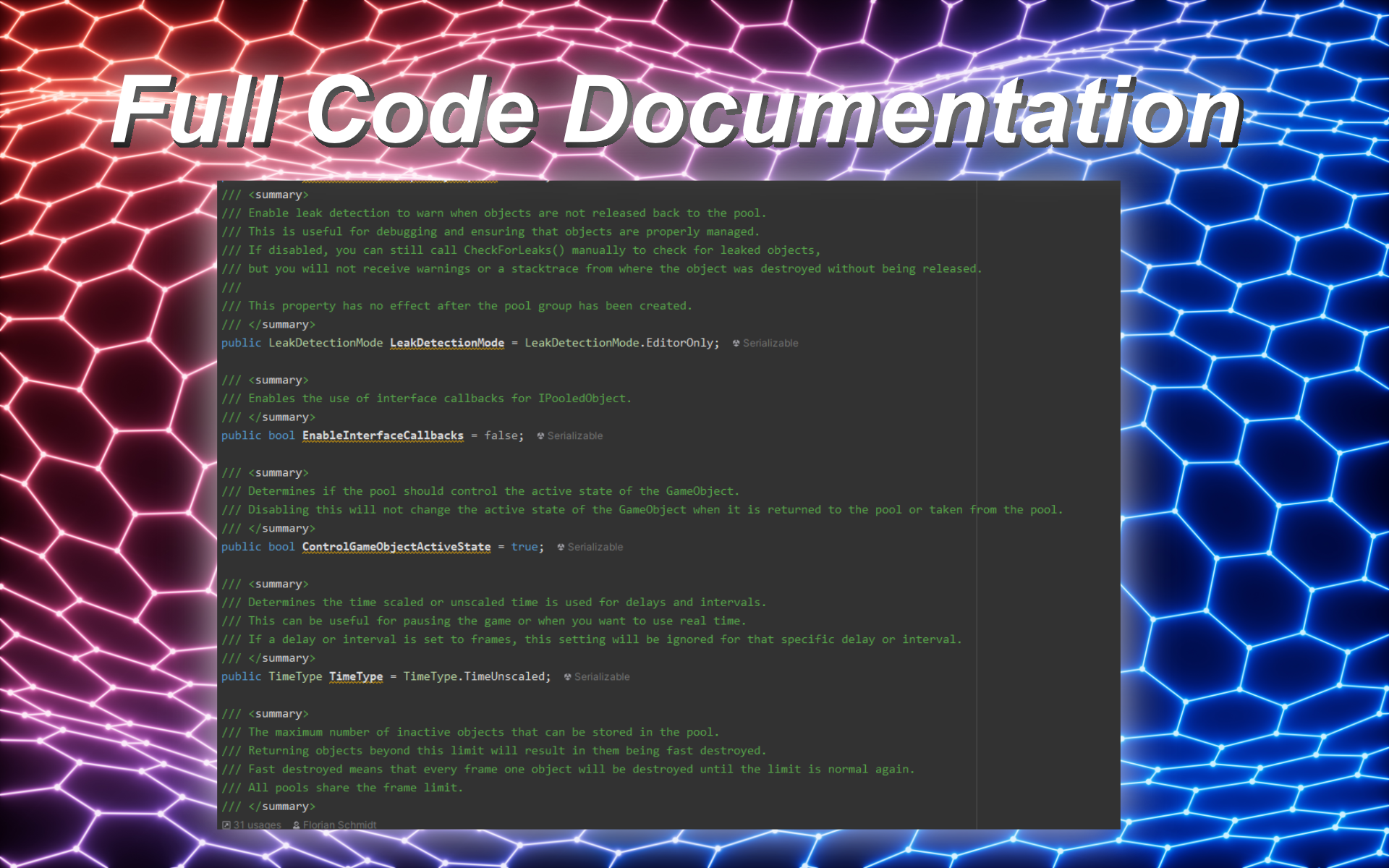Click the underlined TimeType field name

356,676
